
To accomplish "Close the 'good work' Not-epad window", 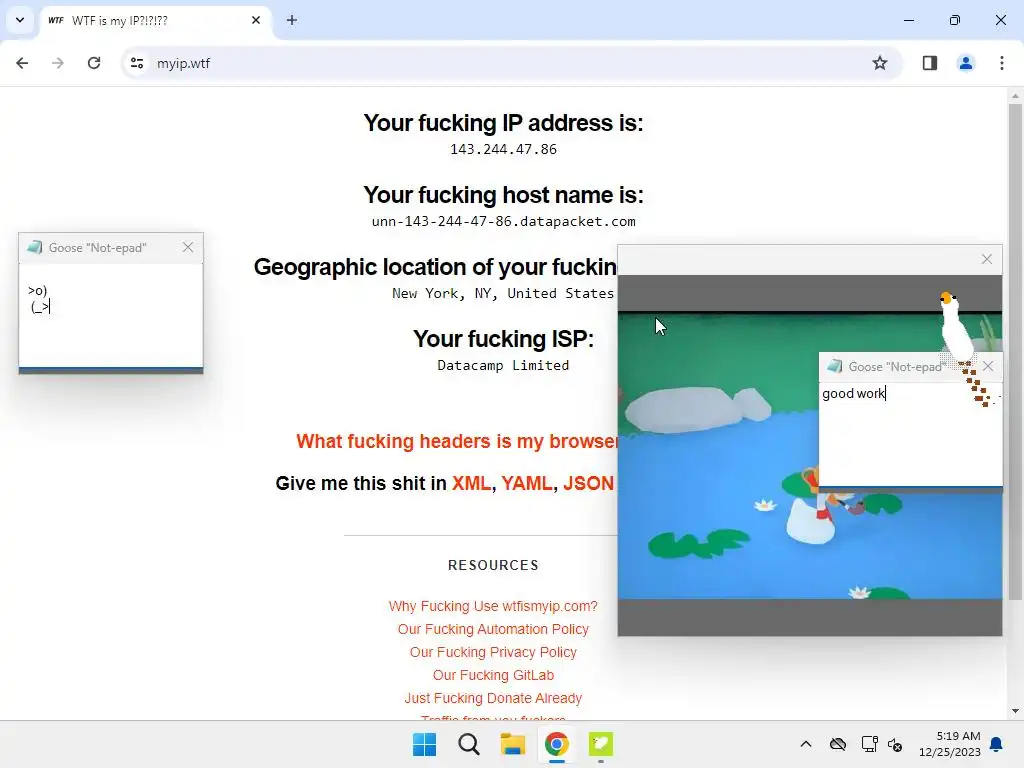I will [x=988, y=366].
